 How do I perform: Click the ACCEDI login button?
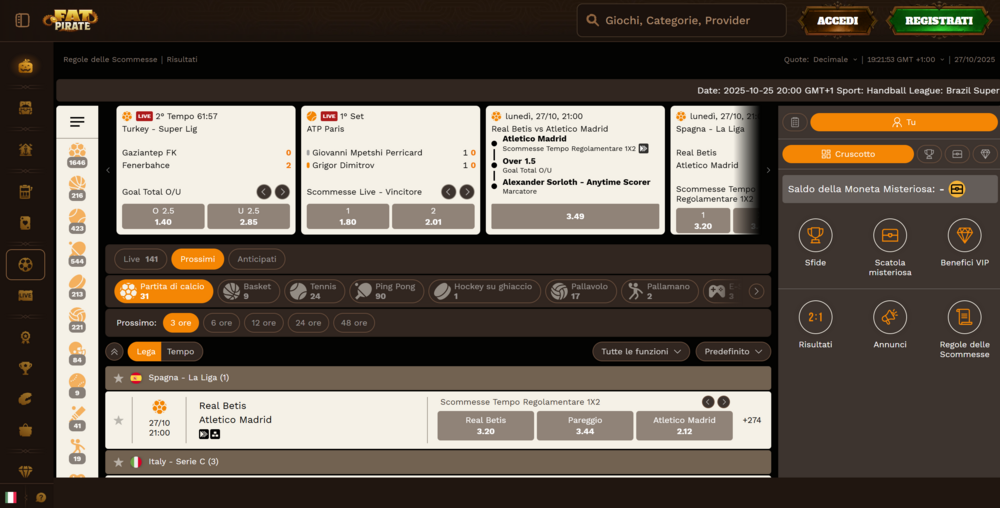(x=837, y=21)
